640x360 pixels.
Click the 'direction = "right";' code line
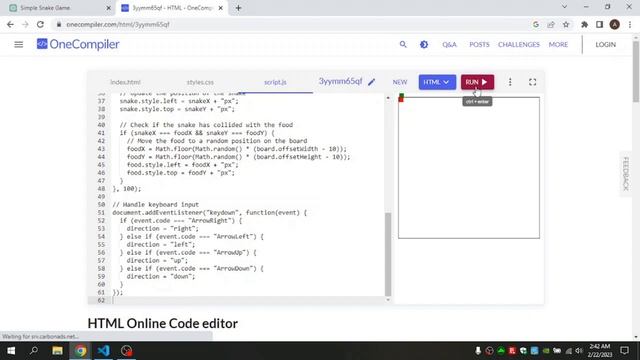pyautogui.click(x=162, y=229)
